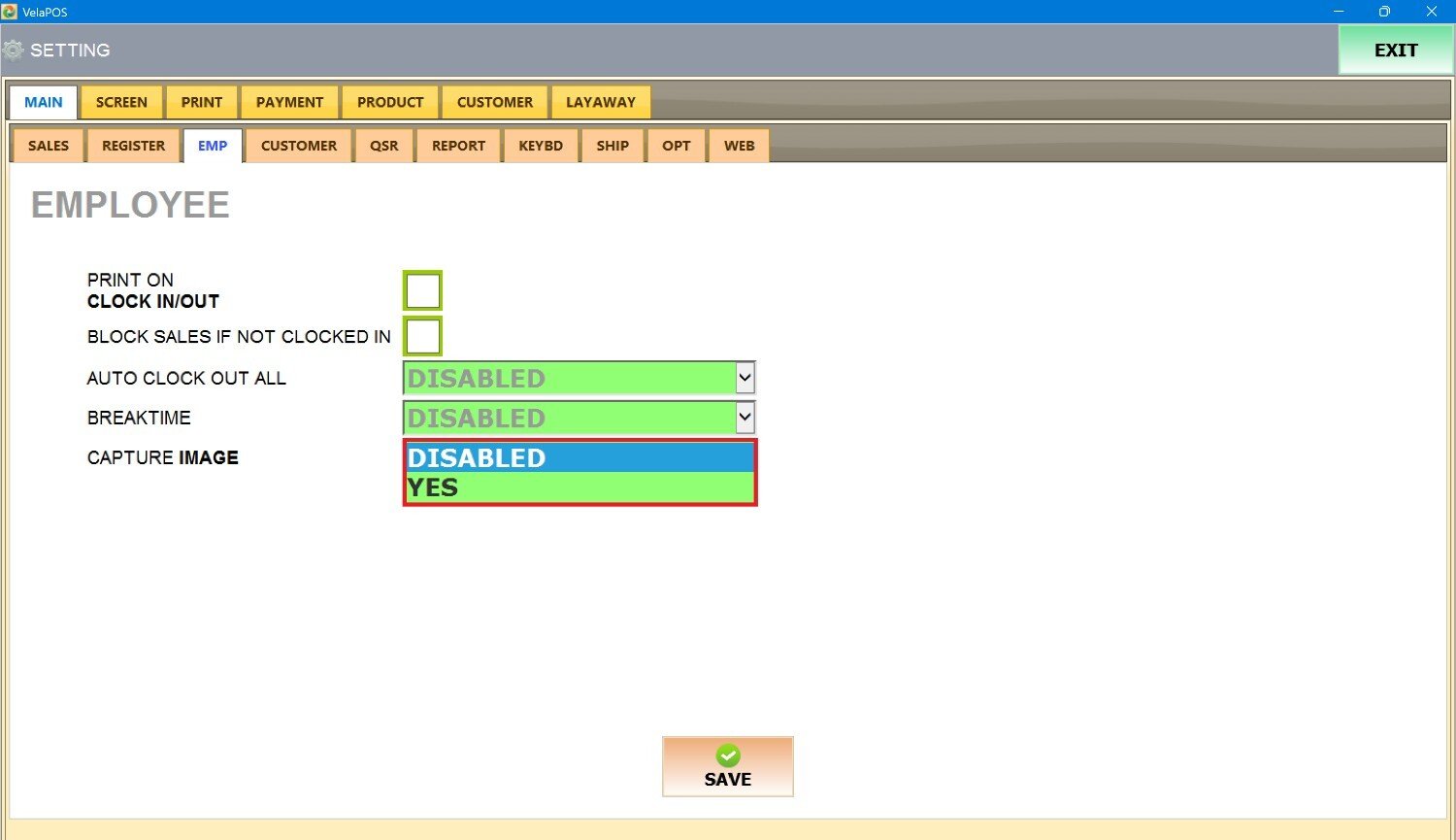Viewport: 1456px width, 840px height.
Task: Check Block Sales If Not Clocked In
Action: click(422, 336)
